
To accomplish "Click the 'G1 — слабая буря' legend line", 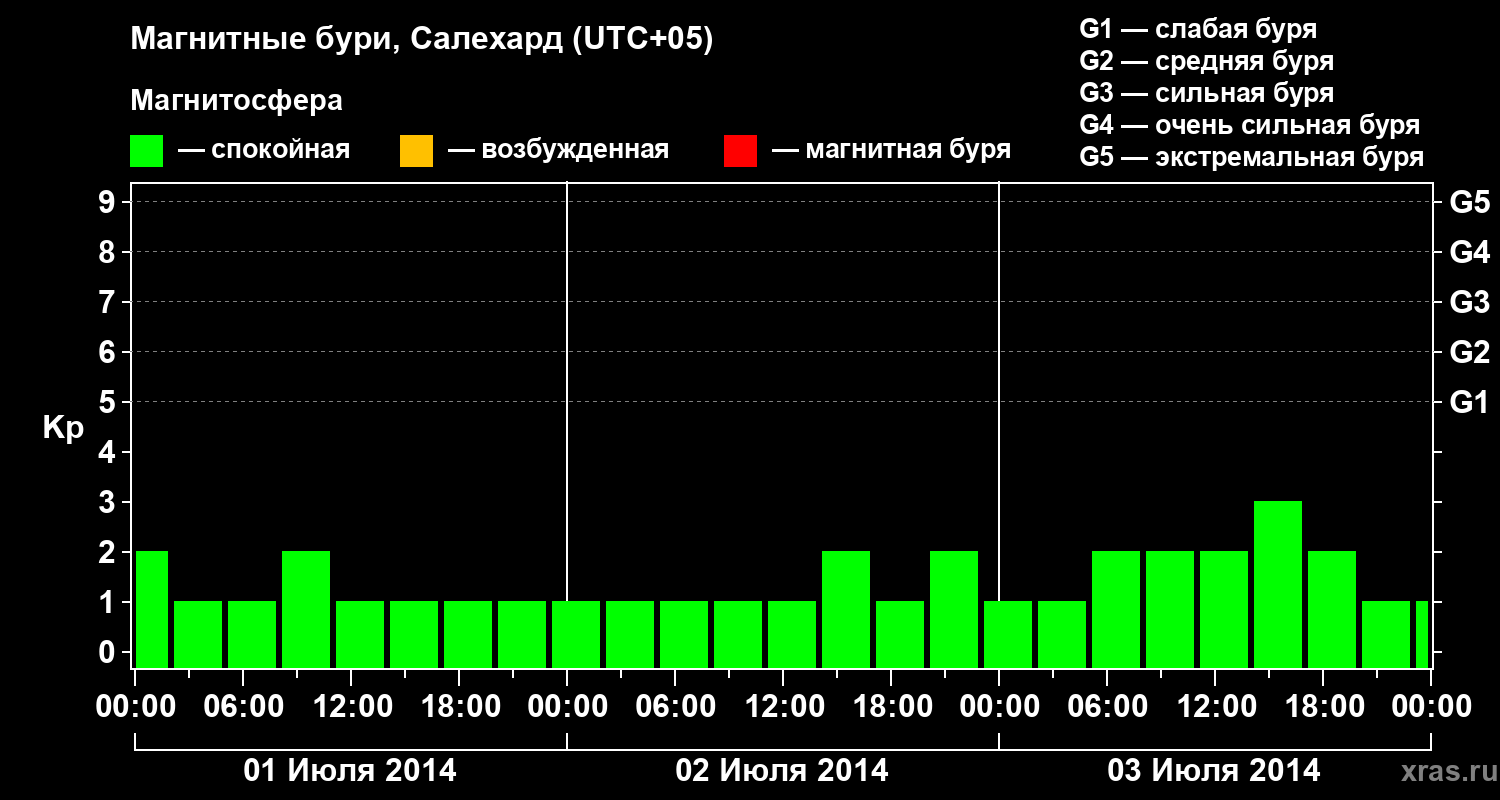I will click(1198, 29).
